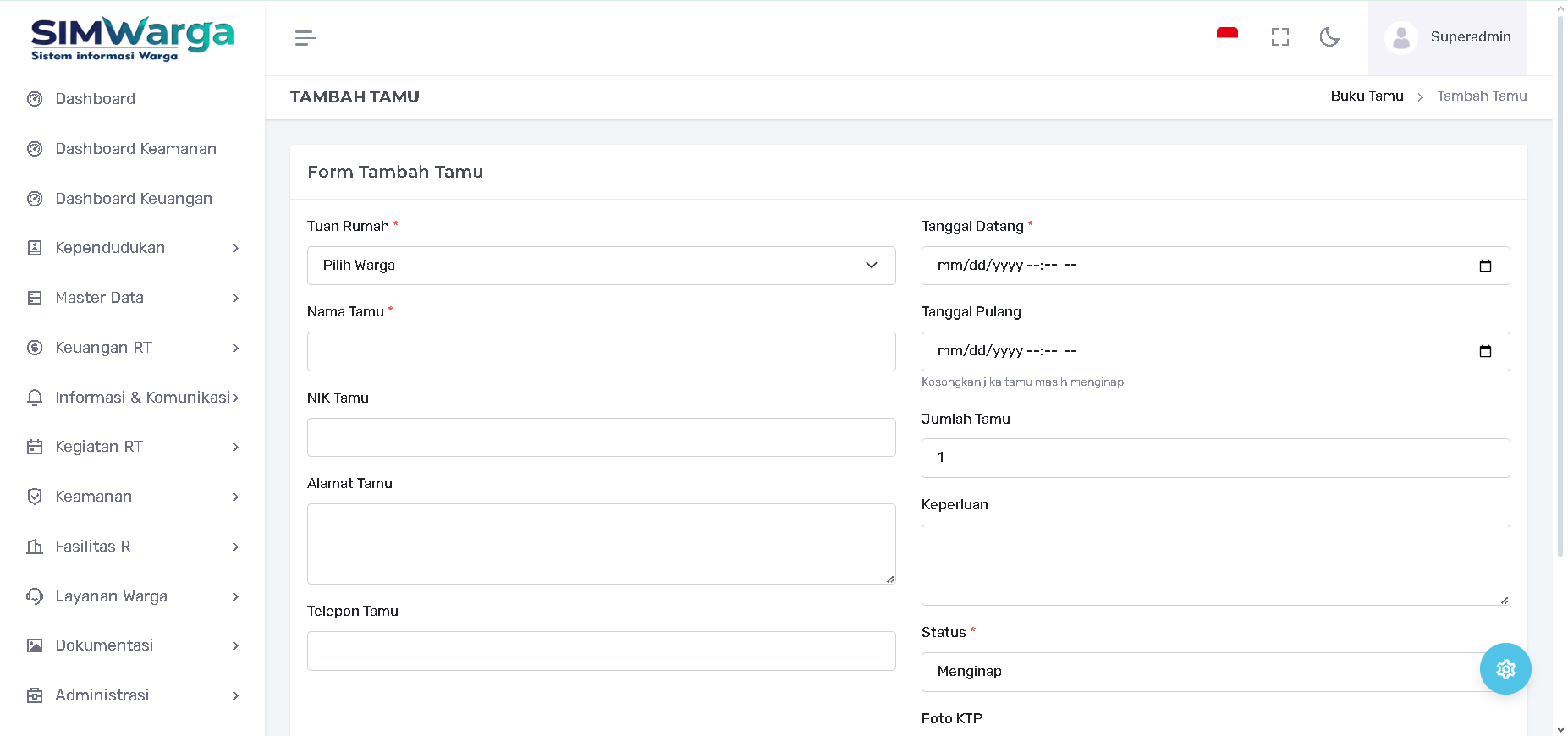Open calendar picker for Tanggal Pulang

[x=1484, y=351]
